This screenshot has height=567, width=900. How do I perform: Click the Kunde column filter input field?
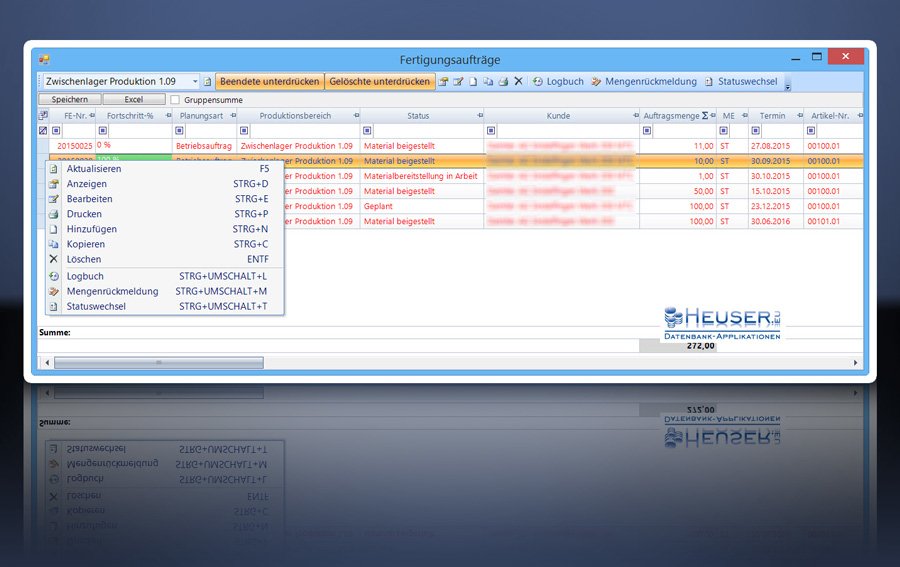(567, 130)
